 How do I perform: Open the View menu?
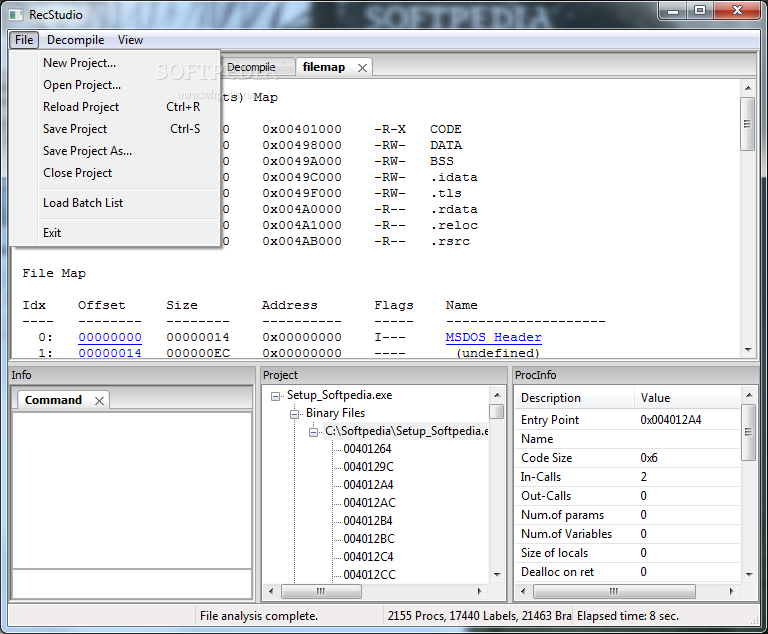pyautogui.click(x=130, y=40)
